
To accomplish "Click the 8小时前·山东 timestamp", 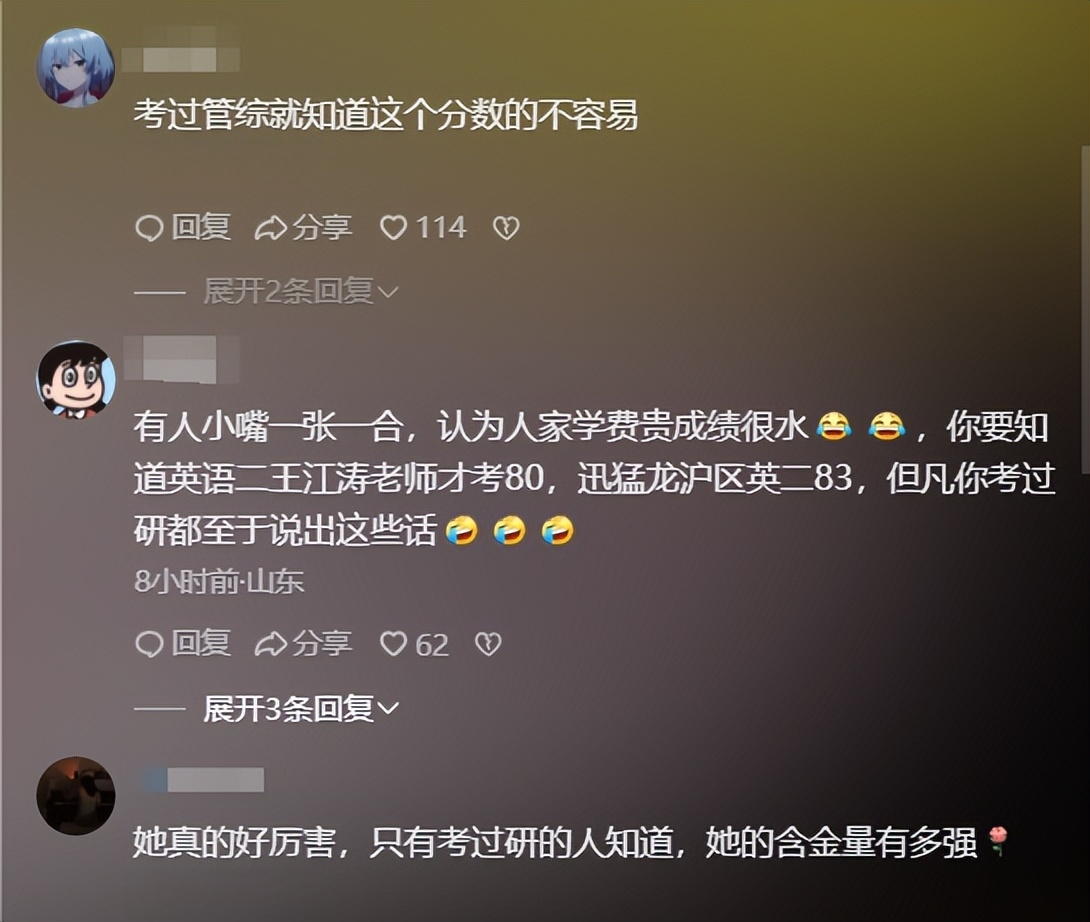I will 219,581.
